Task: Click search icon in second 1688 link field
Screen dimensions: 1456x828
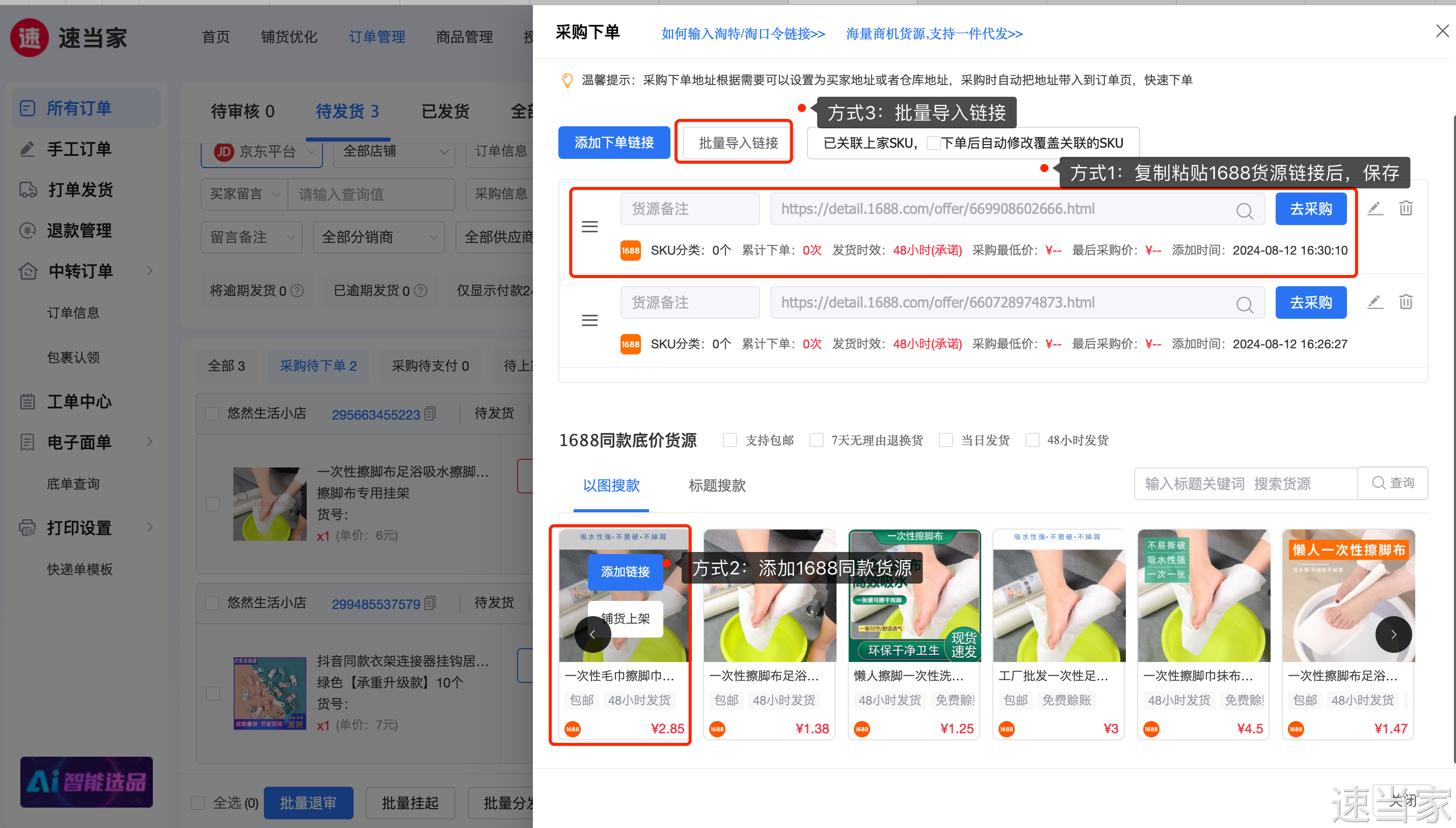Action: (x=1244, y=305)
